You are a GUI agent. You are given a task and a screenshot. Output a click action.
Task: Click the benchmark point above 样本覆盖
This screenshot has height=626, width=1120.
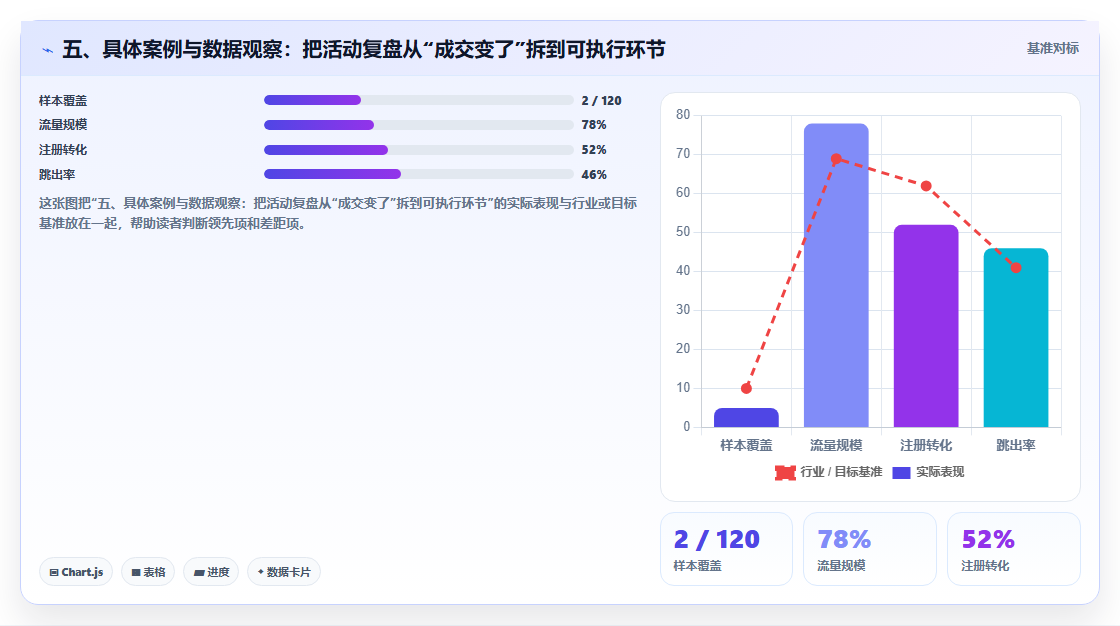[x=746, y=388]
